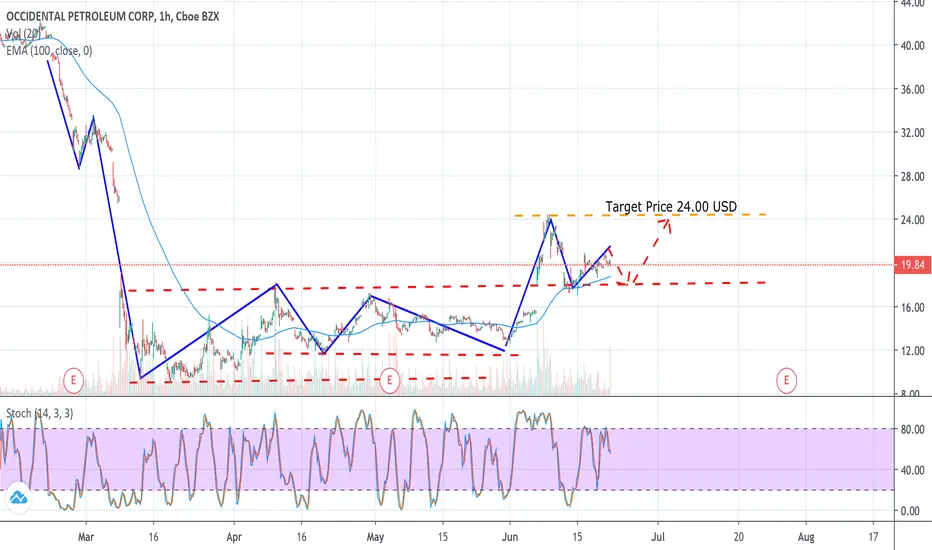The height and width of the screenshot is (550, 932).
Task: Click the Aug label on the time axis
Action: tap(806, 537)
